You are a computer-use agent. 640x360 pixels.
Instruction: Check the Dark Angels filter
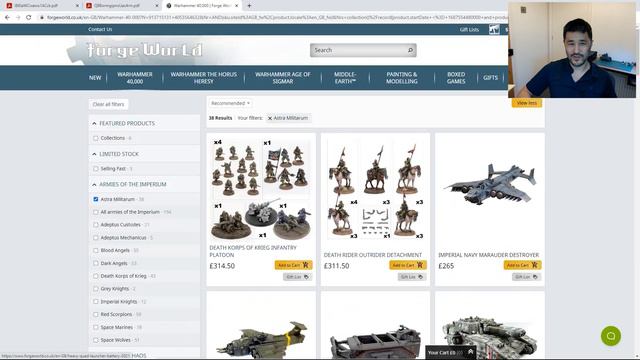[96, 263]
